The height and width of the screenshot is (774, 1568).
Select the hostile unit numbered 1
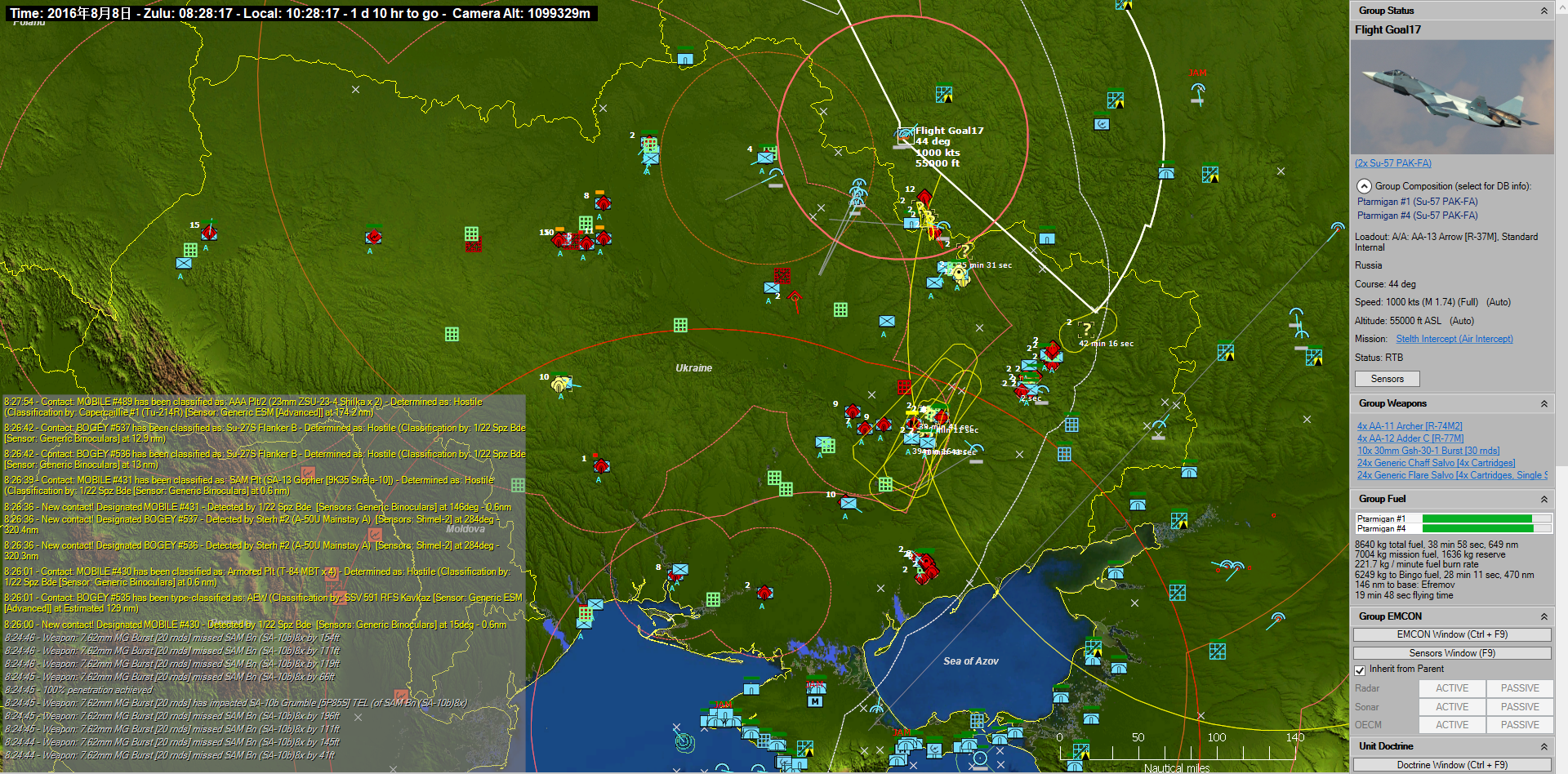pos(601,465)
